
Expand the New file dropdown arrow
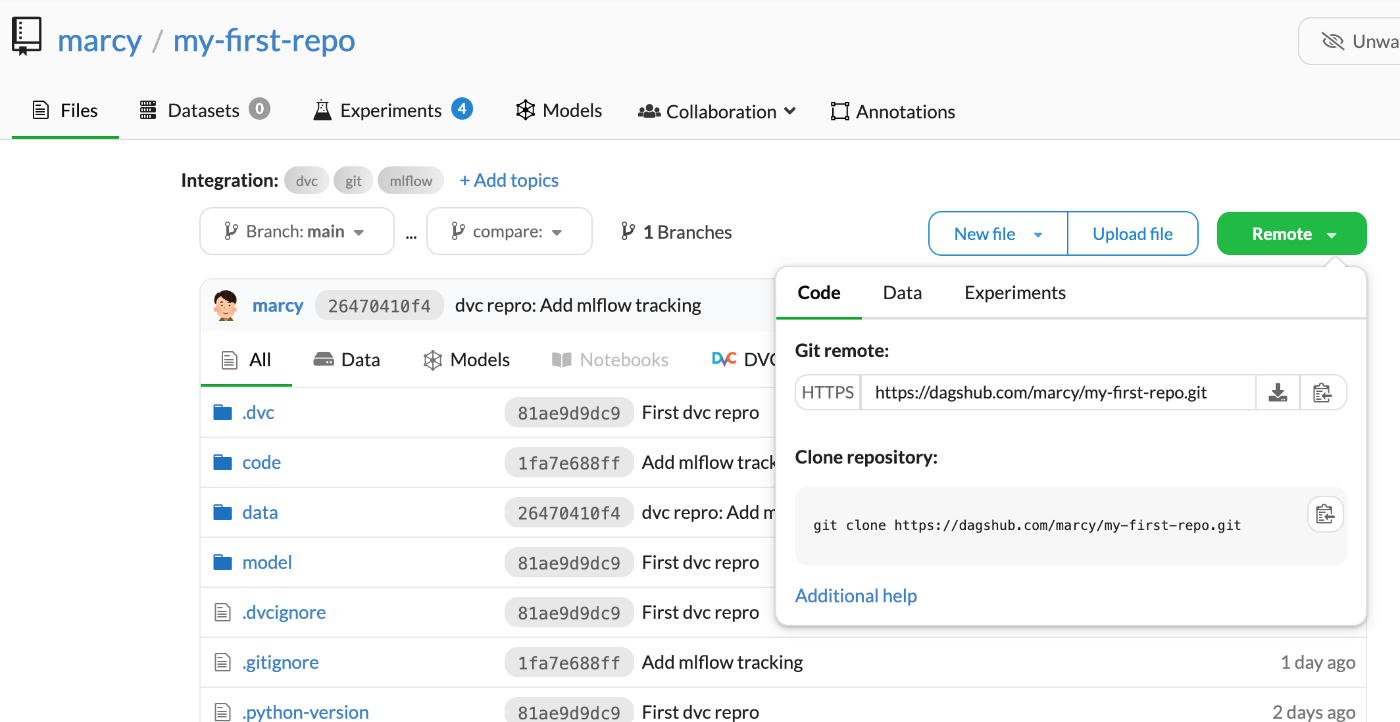(1038, 234)
